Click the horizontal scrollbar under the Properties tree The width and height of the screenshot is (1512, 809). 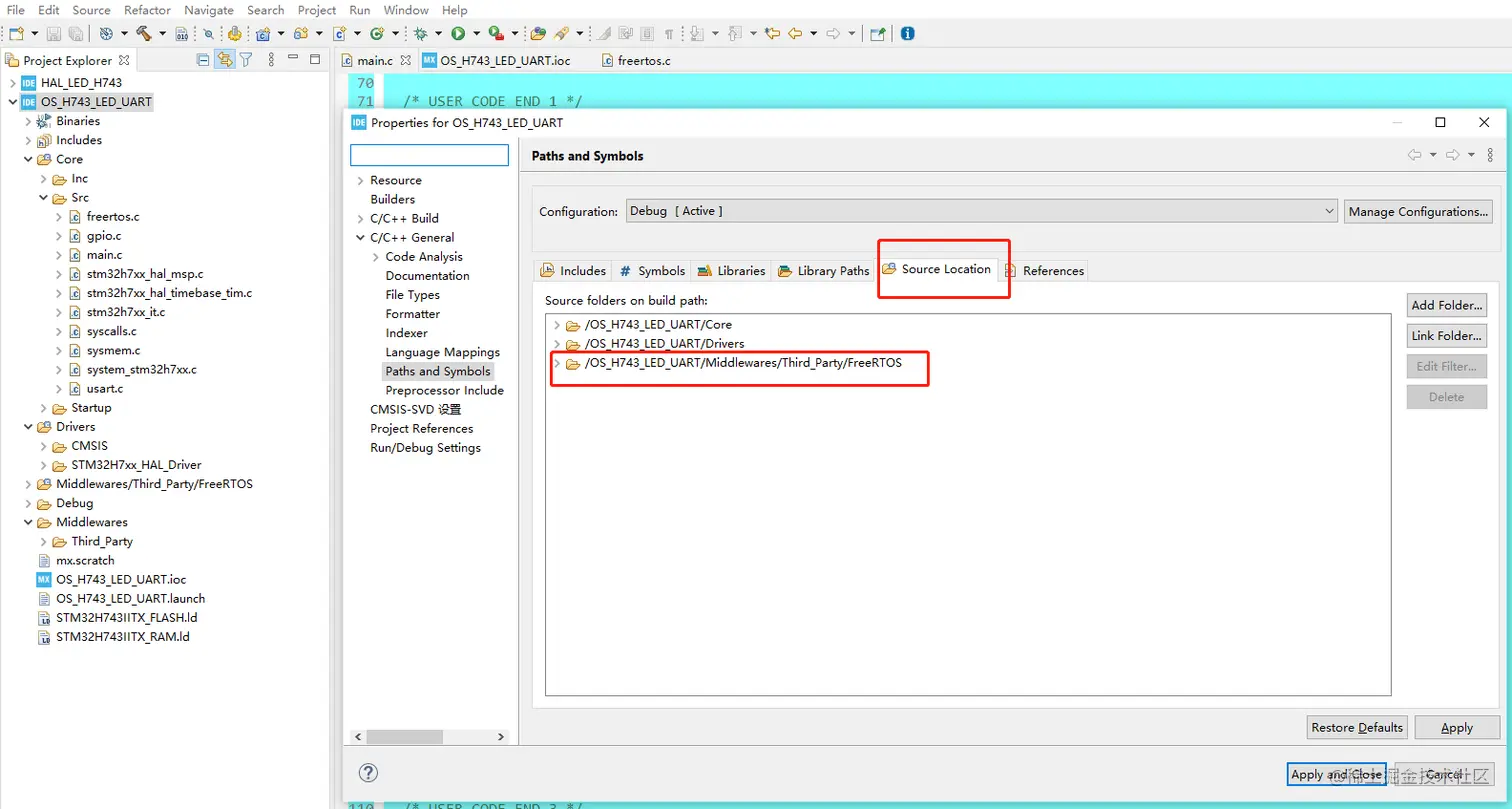[x=429, y=736]
